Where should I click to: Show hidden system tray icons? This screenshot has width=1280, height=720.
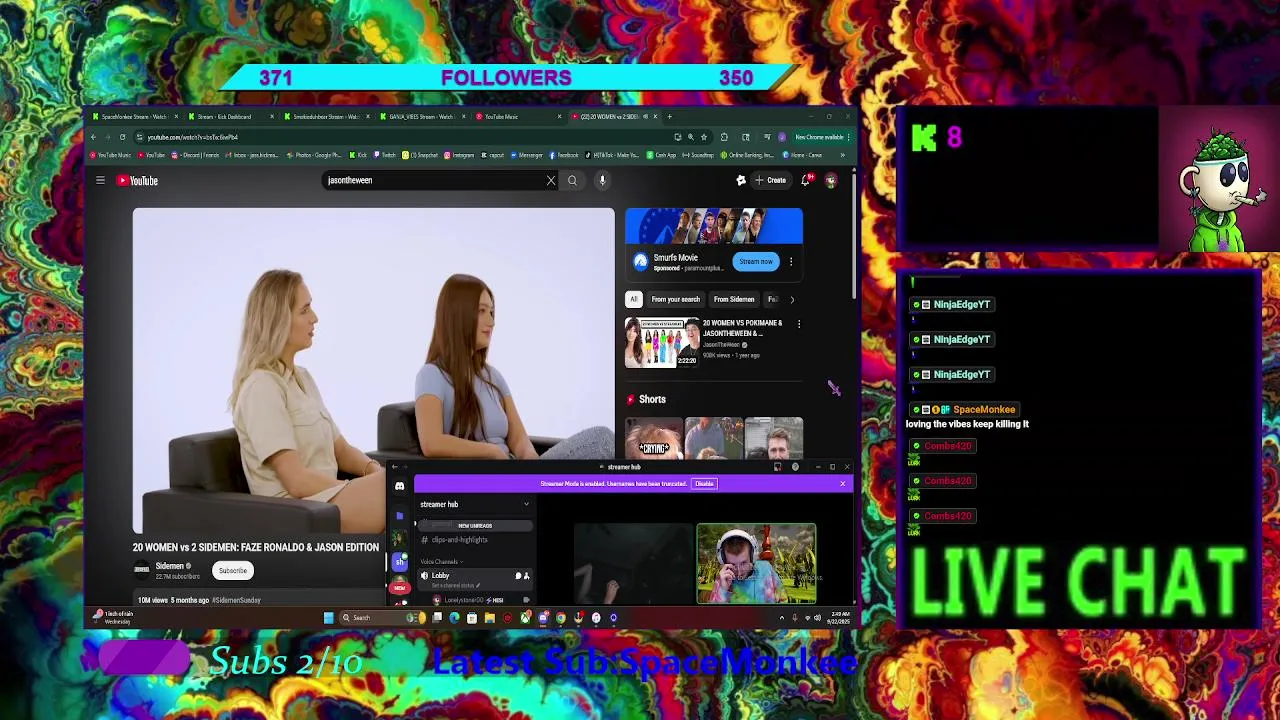[x=782, y=618]
